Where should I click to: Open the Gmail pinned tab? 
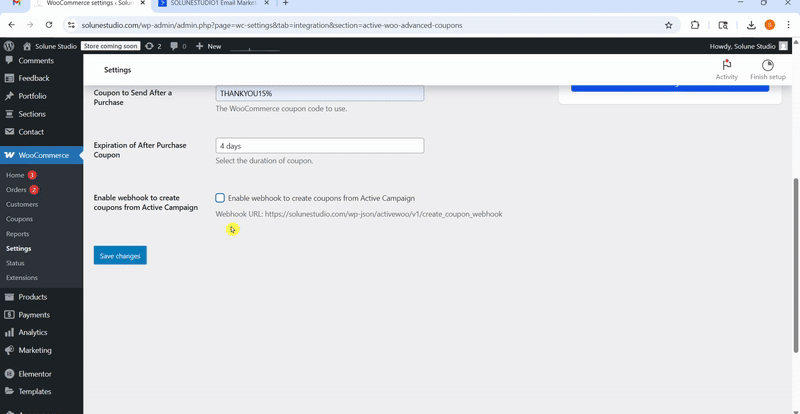(x=16, y=3)
